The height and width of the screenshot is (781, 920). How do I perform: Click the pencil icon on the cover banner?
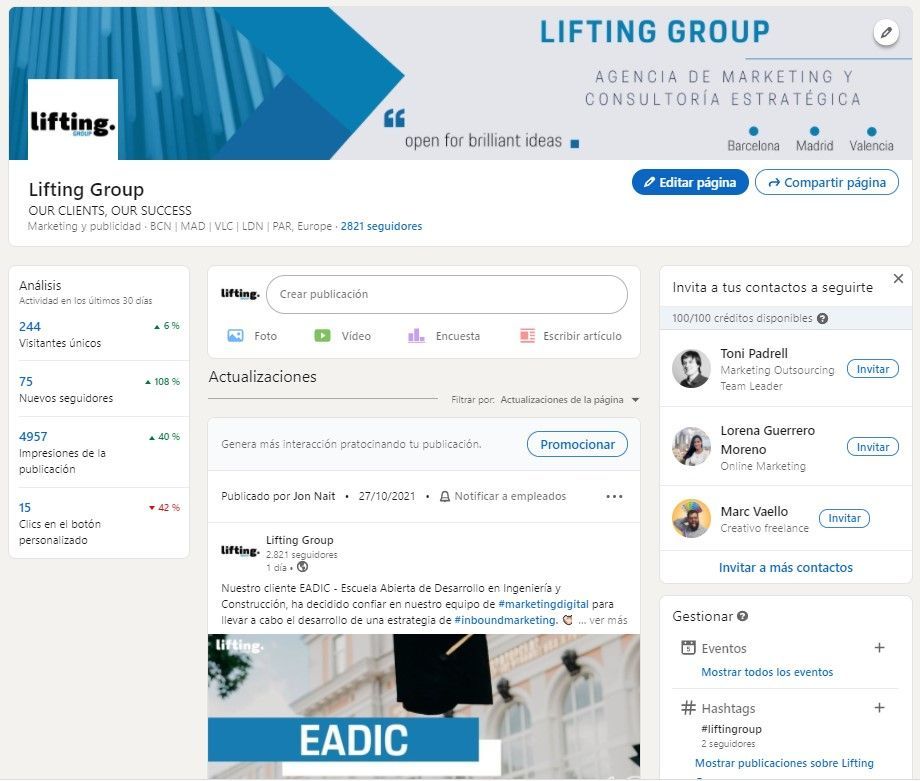click(x=886, y=32)
